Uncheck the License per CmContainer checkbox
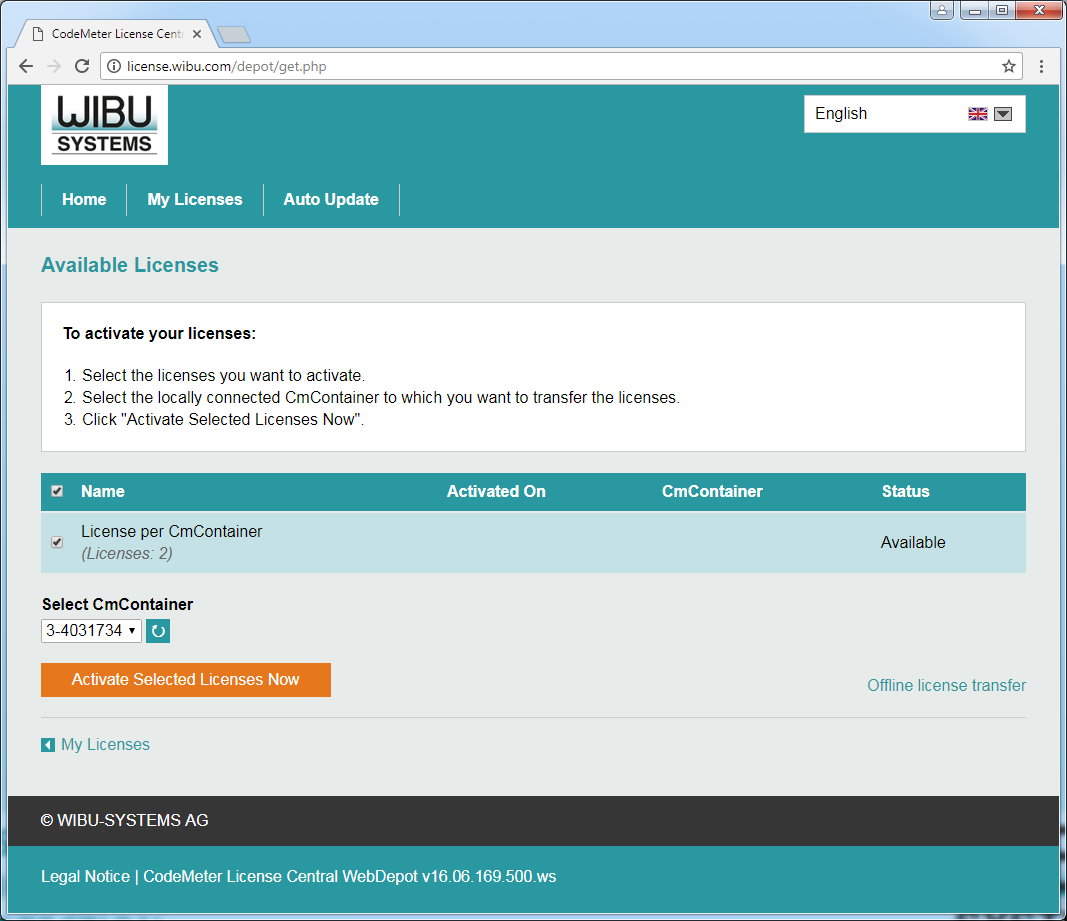The width and height of the screenshot is (1067, 921). click(x=57, y=542)
